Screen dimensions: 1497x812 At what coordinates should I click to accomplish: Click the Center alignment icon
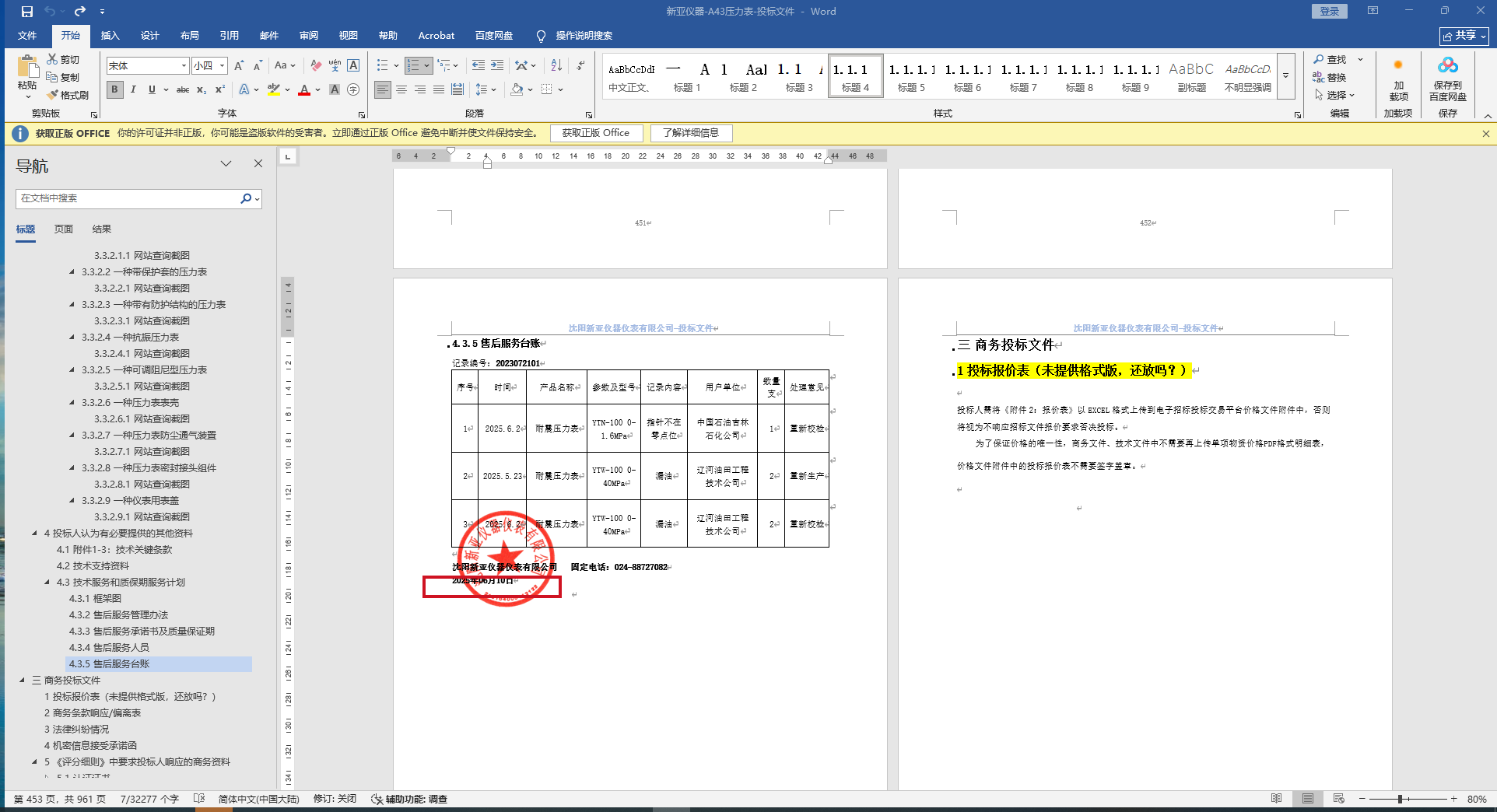[x=401, y=89]
